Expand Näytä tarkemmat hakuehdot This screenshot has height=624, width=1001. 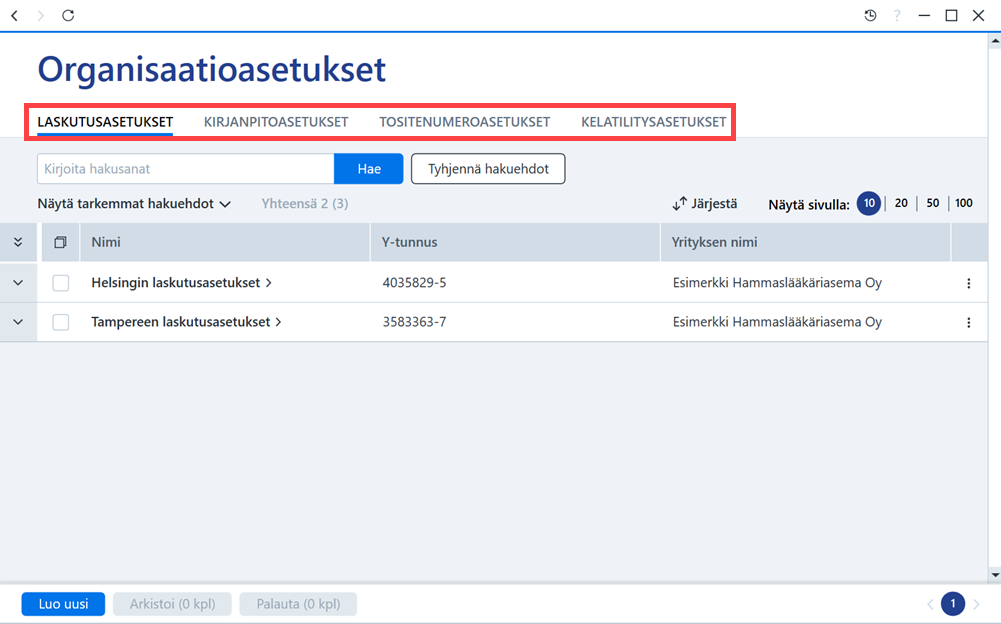pos(134,204)
